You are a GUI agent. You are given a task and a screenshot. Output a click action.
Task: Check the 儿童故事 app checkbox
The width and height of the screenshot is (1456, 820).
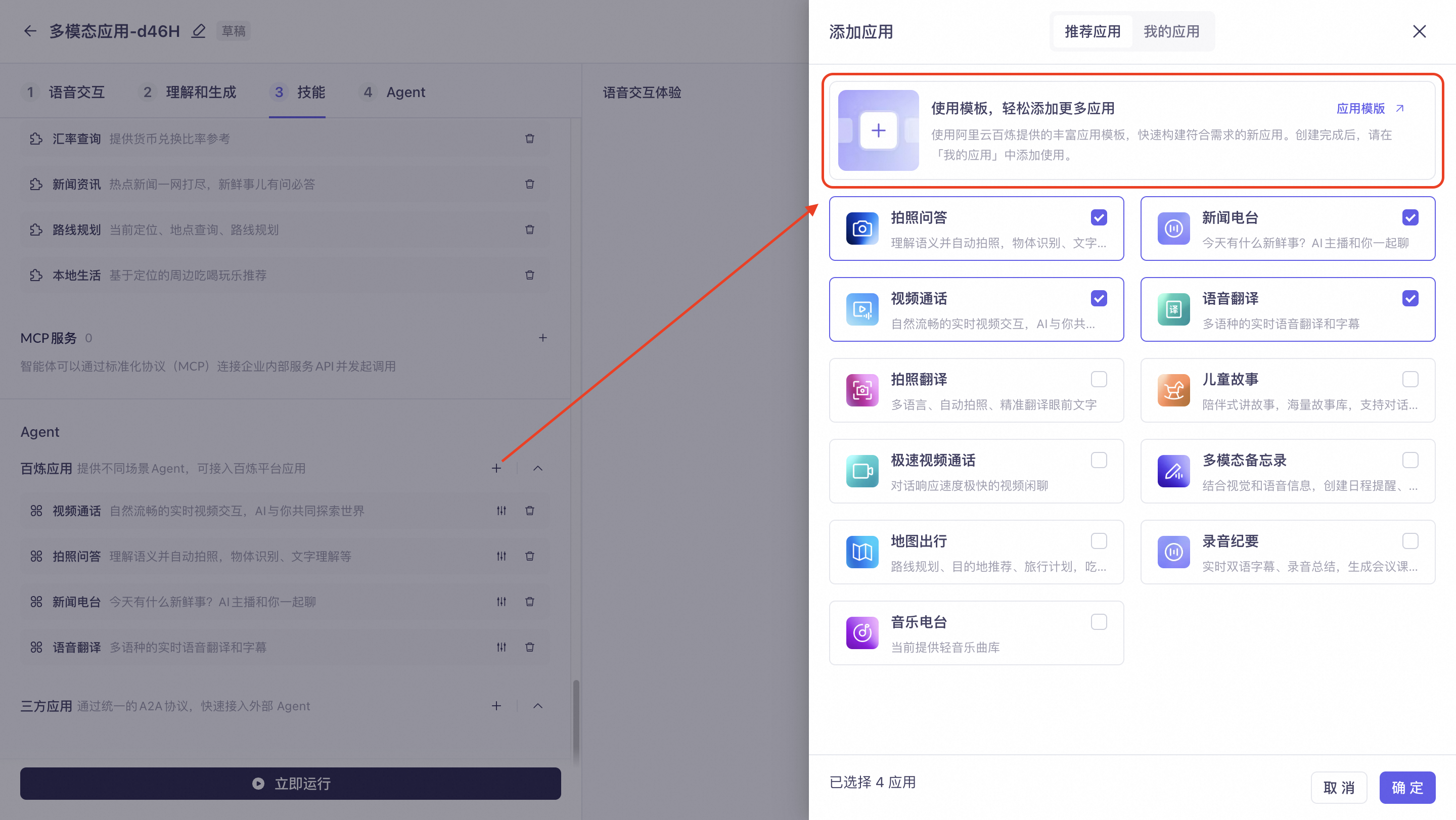(x=1410, y=379)
